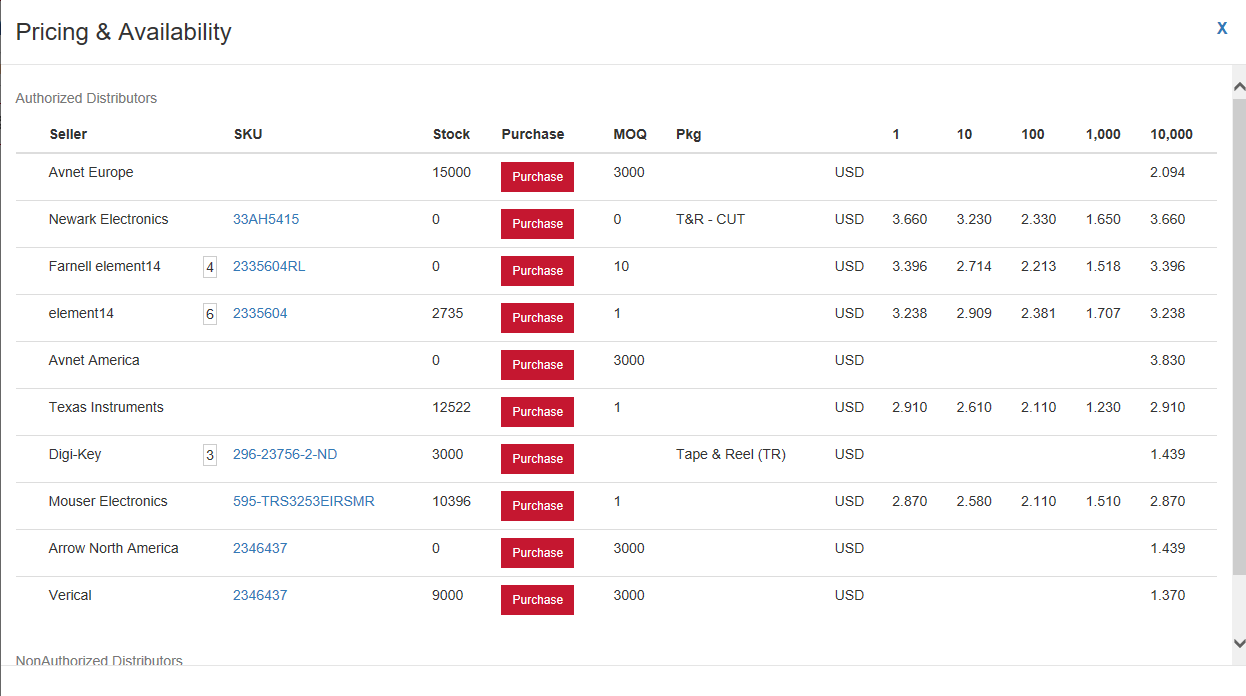Click the Stock column header
Viewport: 1246px width, 696px height.
tap(451, 134)
